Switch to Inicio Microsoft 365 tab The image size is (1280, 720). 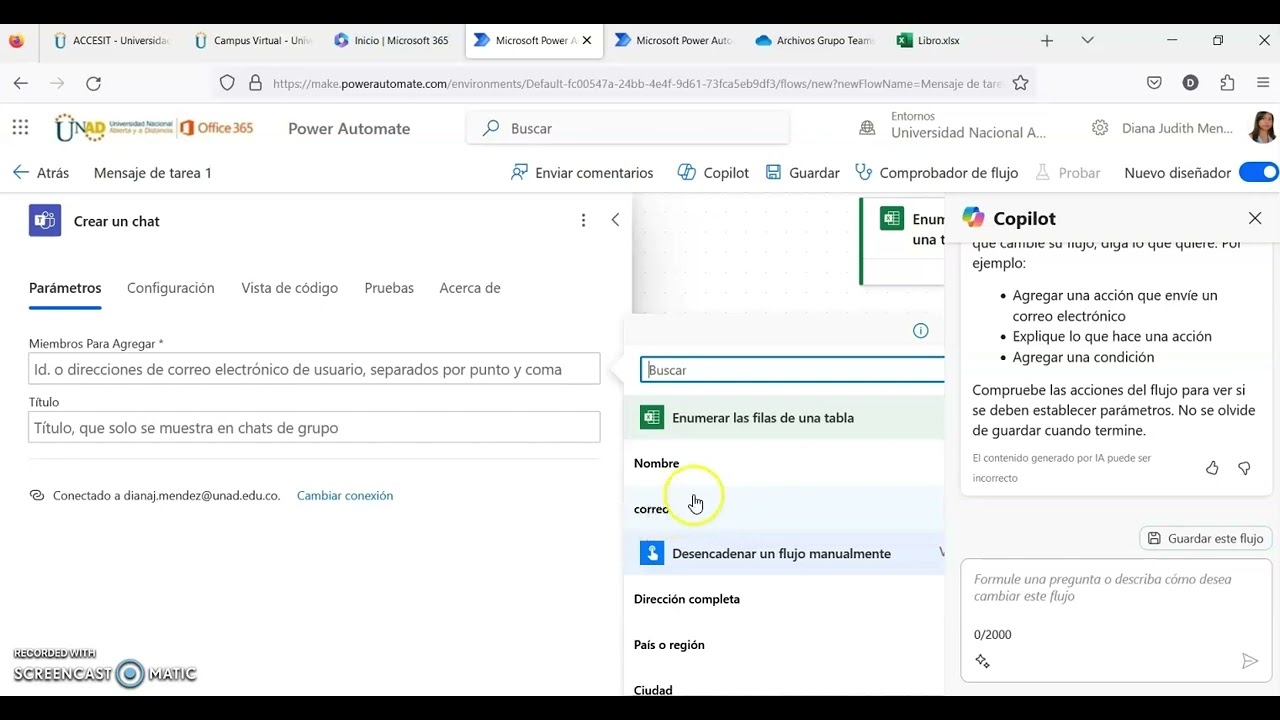391,41
